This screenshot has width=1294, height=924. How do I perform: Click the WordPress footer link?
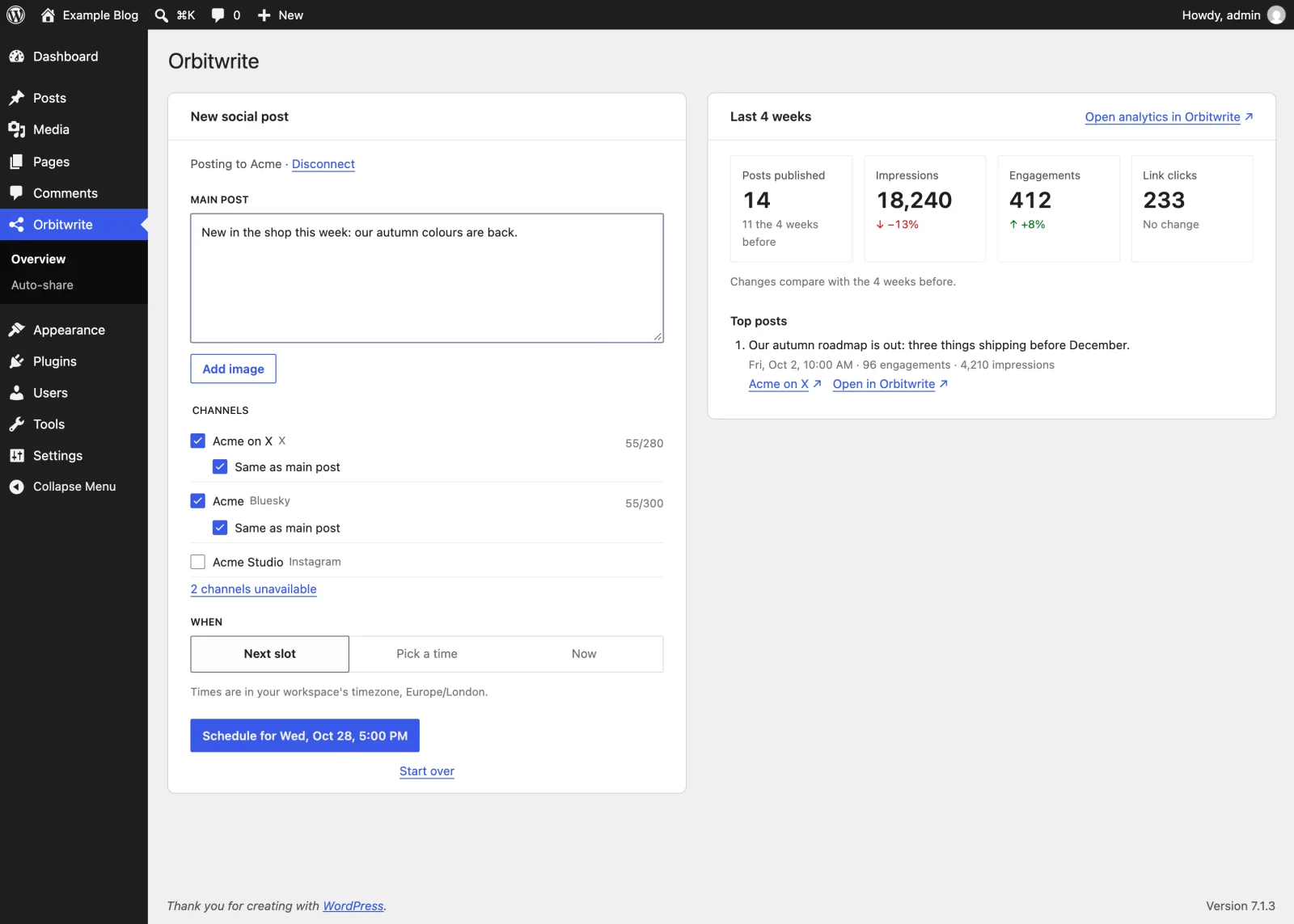pos(353,906)
